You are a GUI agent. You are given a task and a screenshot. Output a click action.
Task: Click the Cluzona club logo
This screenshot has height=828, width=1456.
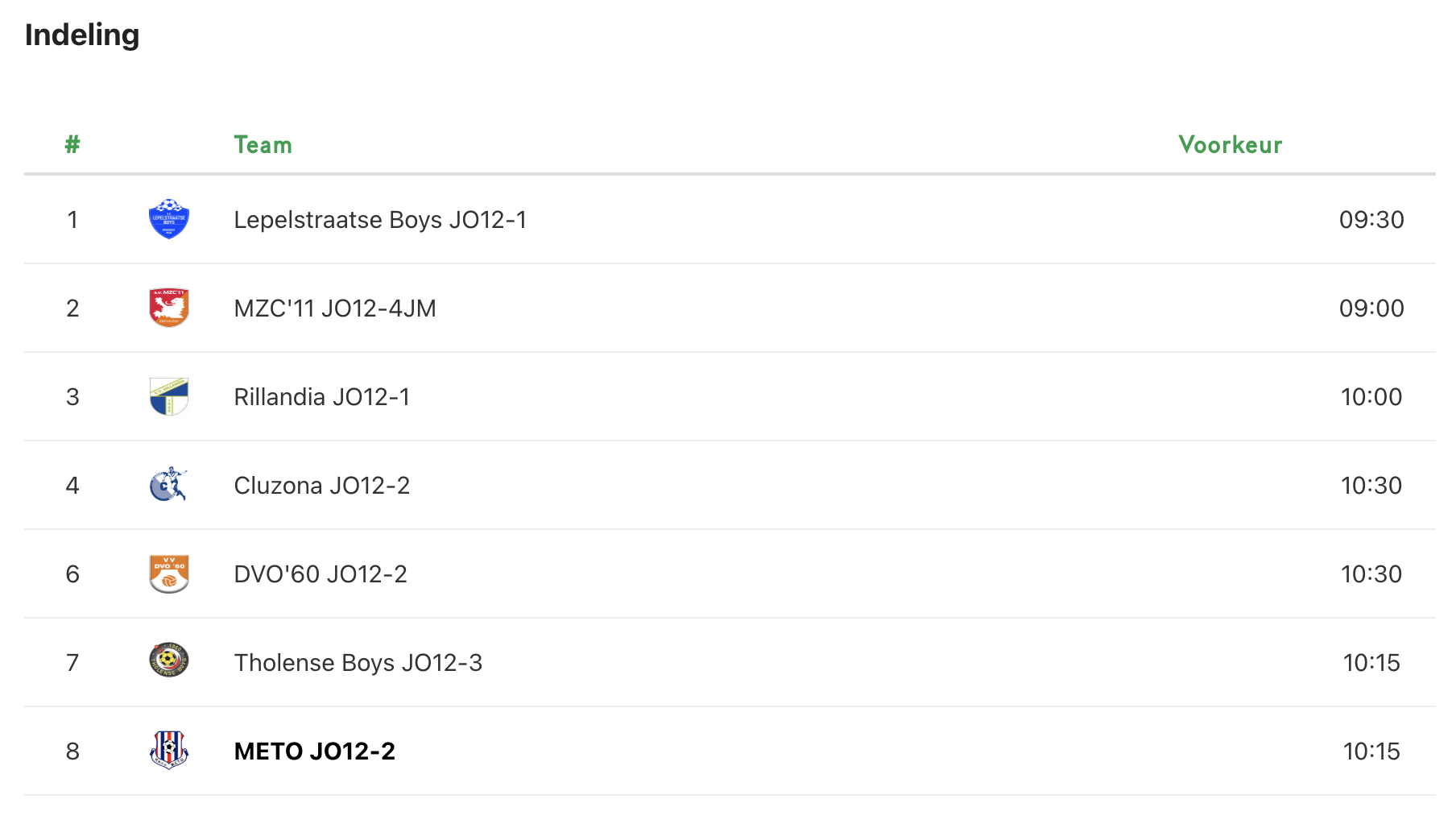tap(169, 485)
